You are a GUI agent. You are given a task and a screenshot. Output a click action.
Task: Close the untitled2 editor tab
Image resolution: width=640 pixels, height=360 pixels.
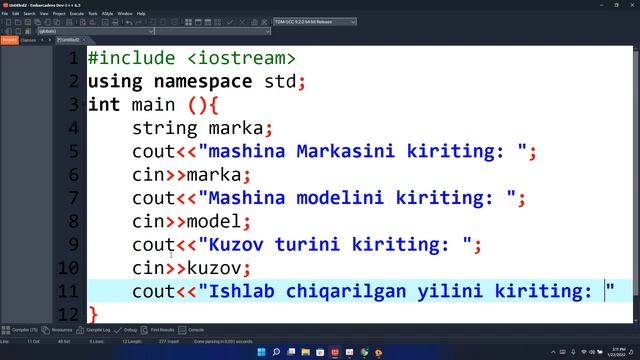tap(84, 40)
